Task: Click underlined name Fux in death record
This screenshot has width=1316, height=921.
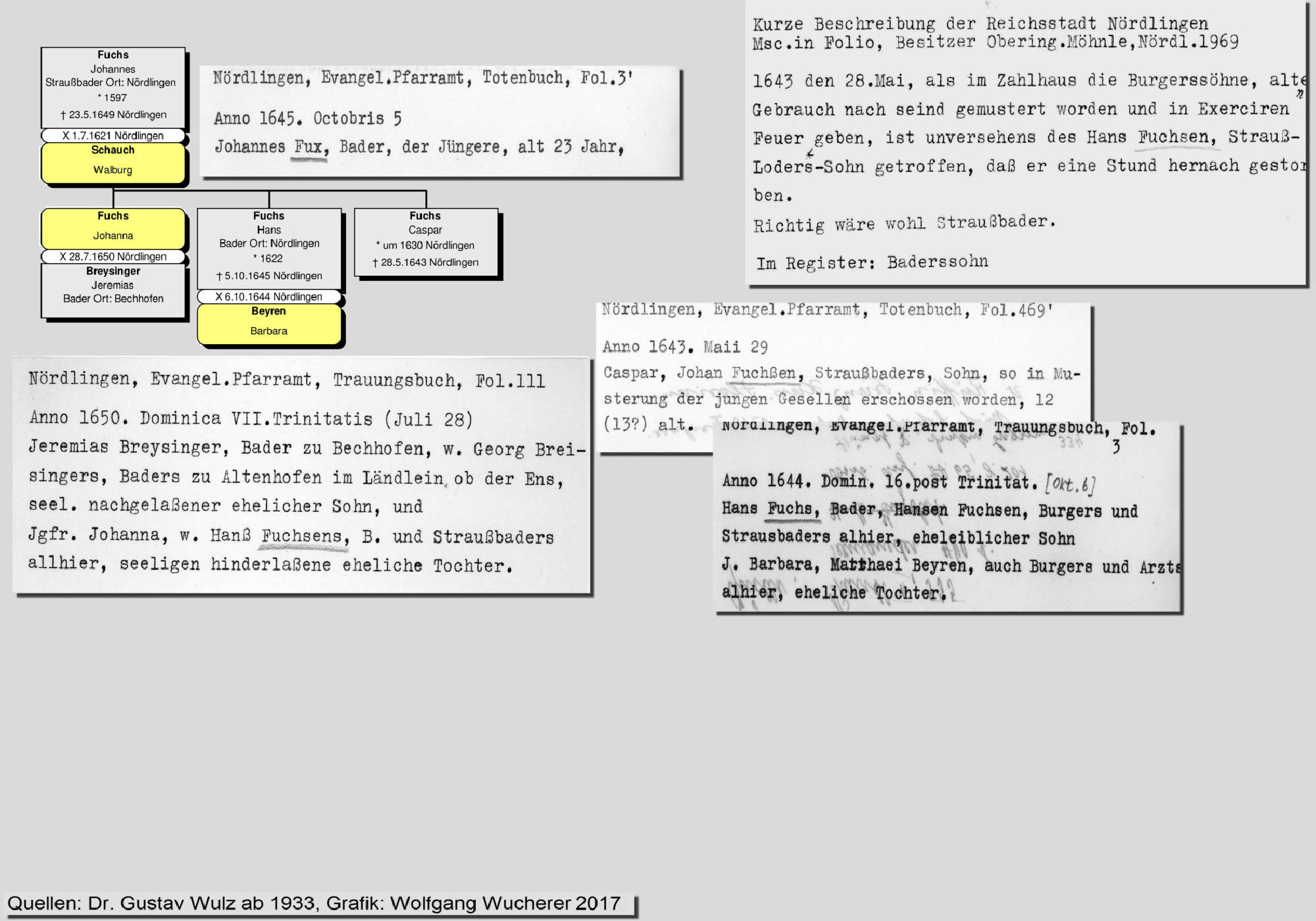Action: point(310,146)
